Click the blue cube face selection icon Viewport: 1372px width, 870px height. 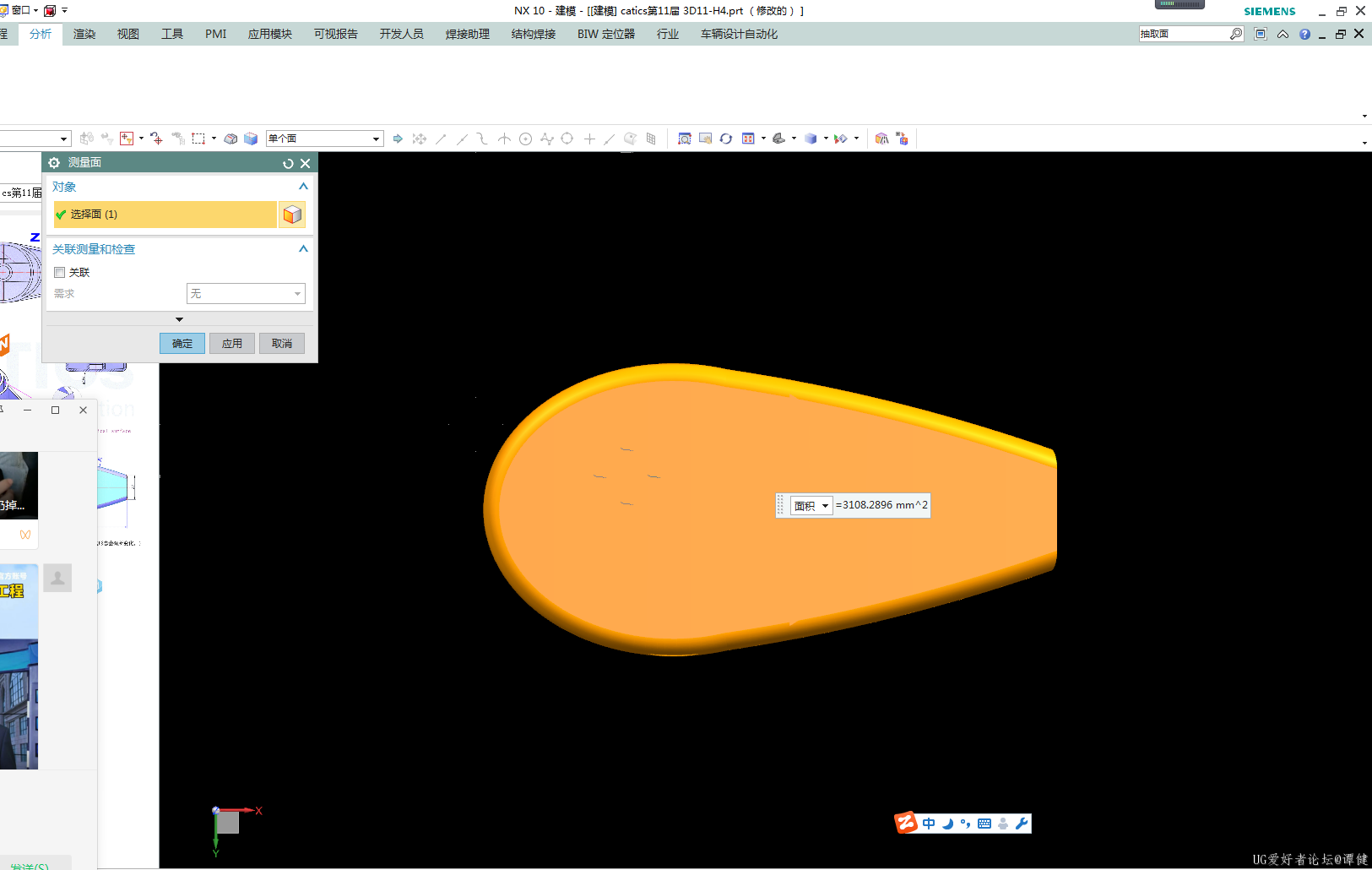(251, 139)
